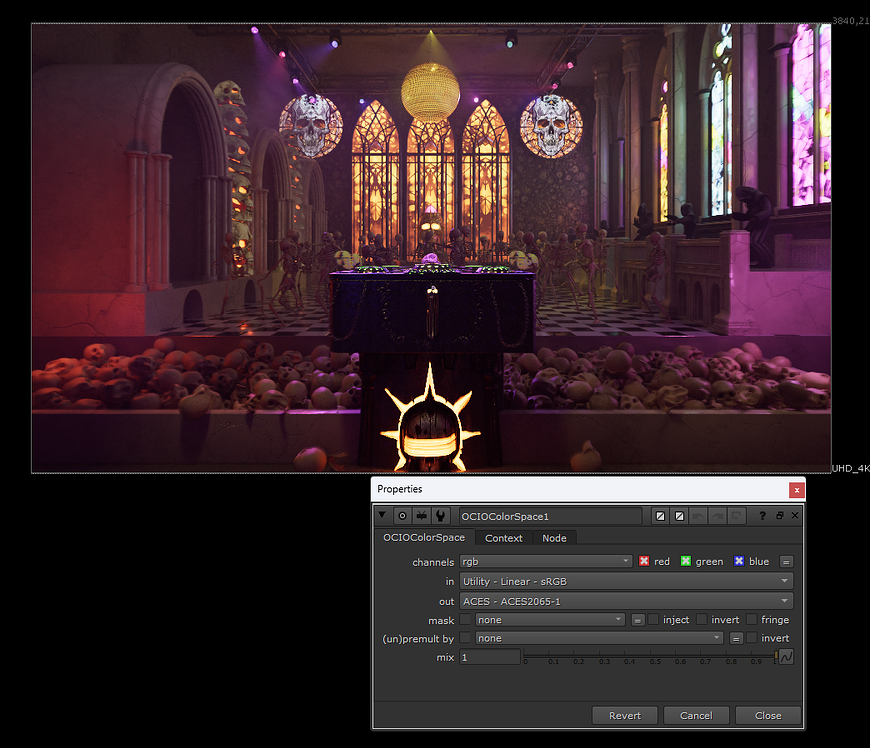Viewport: 870px width, 748px height.
Task: Toggle the blue channel checkbox
Action: pos(739,561)
